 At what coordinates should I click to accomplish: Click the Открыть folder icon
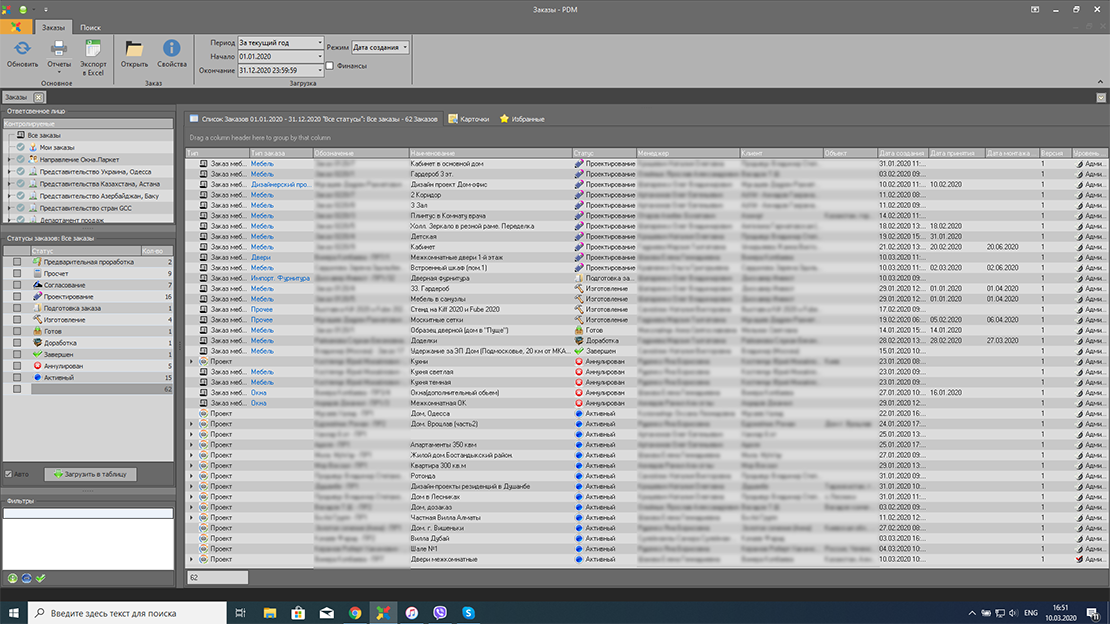coord(134,49)
